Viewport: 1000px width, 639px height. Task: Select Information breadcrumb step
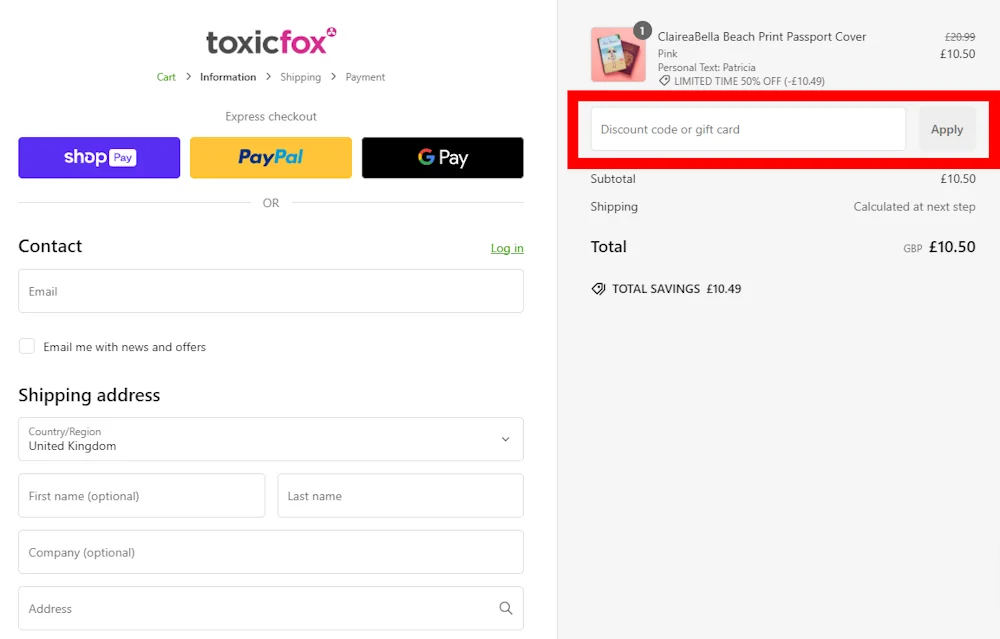(x=228, y=77)
